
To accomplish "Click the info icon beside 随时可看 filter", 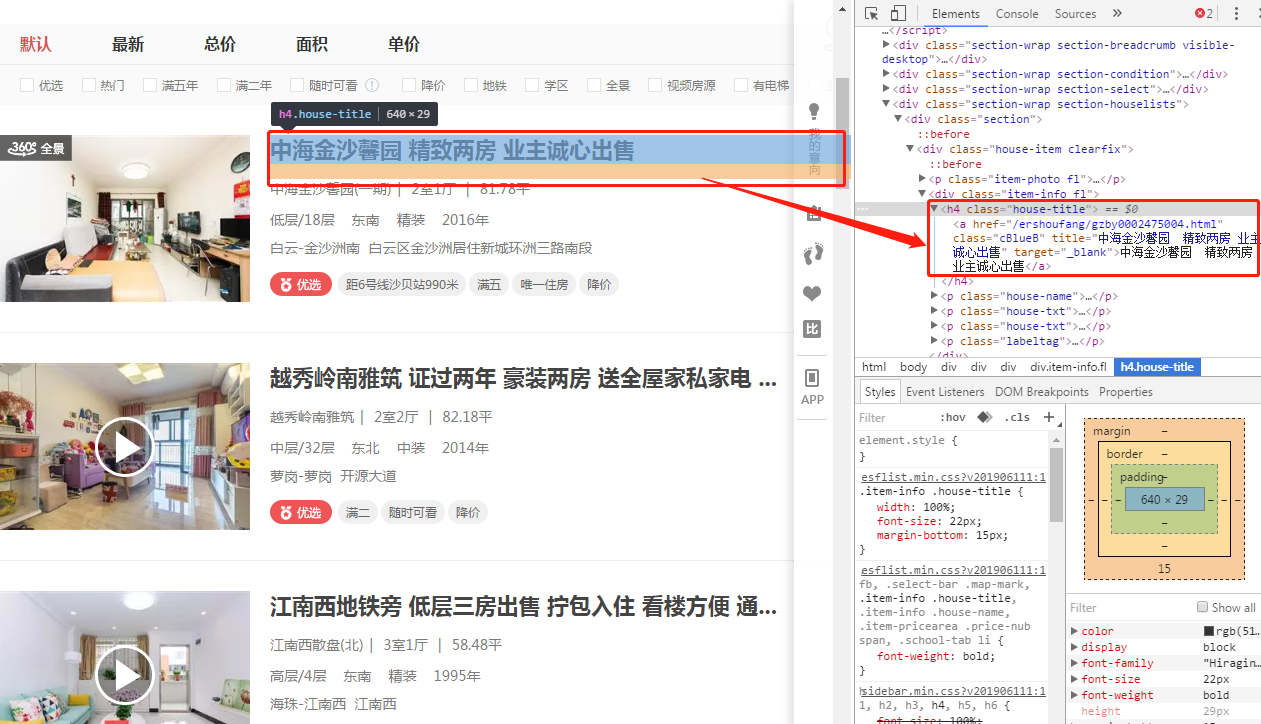I will point(372,86).
